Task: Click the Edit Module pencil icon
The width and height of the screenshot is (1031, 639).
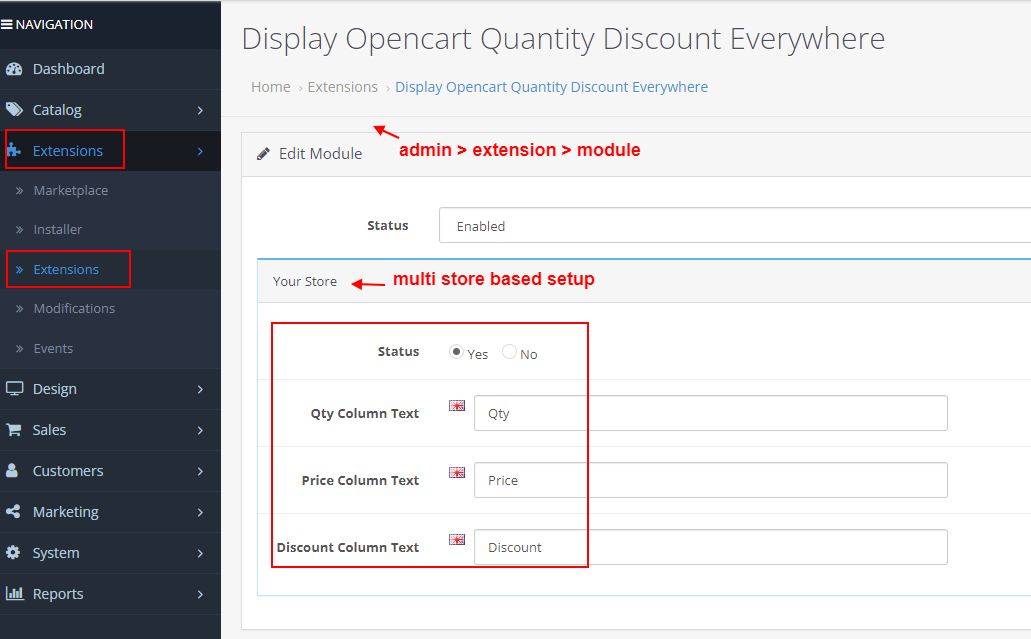Action: click(263, 153)
